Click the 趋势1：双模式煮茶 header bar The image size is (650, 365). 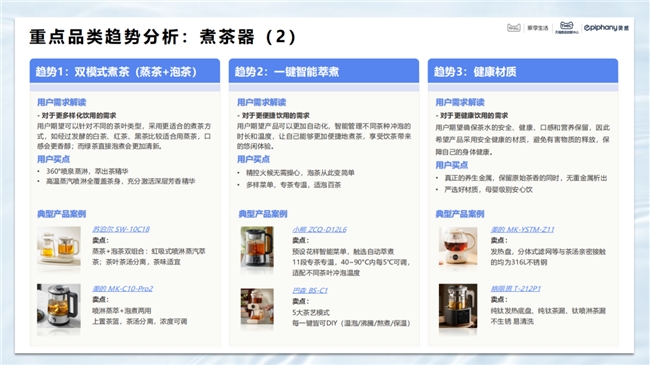tap(125, 71)
